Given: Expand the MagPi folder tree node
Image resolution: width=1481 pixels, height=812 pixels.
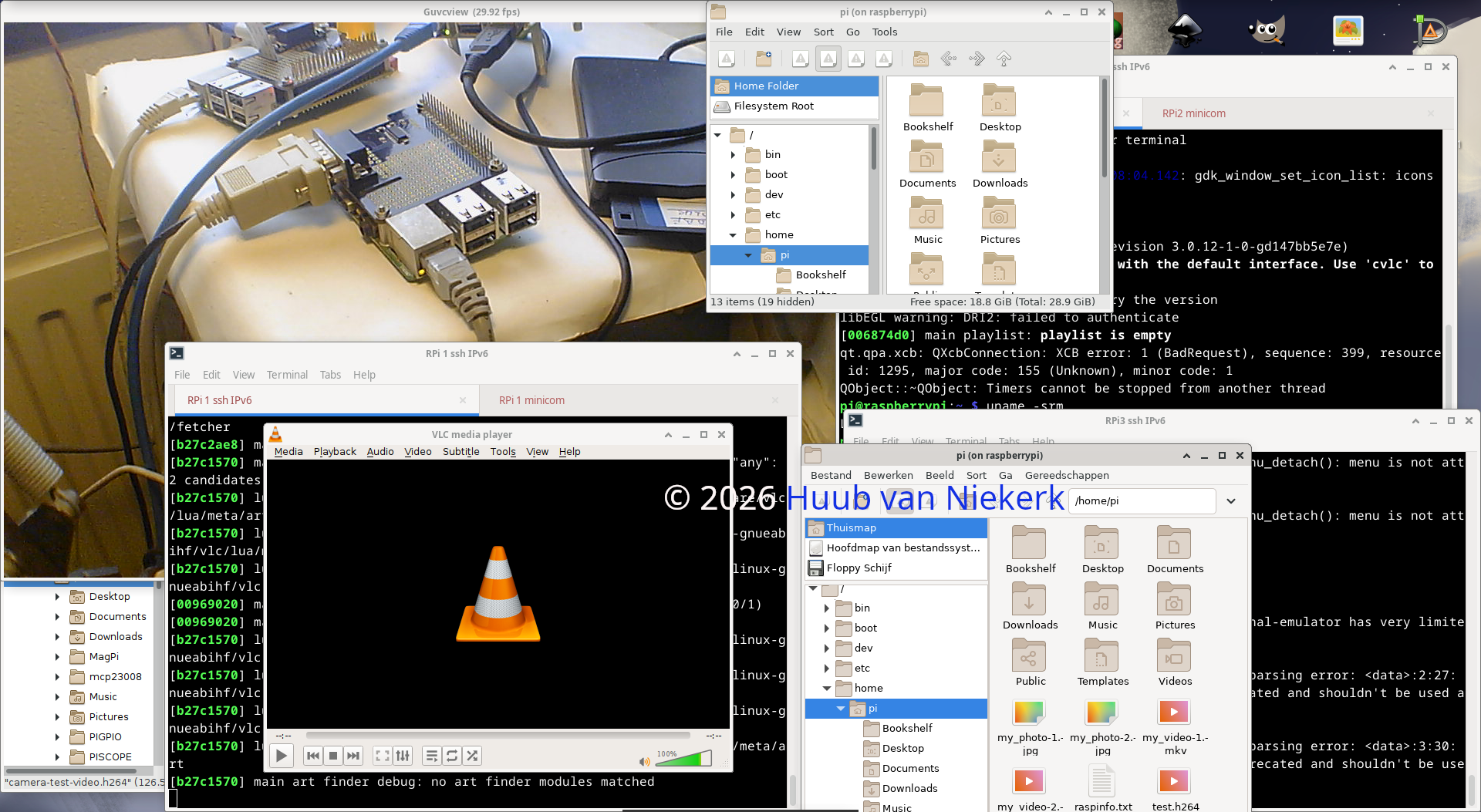Looking at the screenshot, I should [57, 657].
